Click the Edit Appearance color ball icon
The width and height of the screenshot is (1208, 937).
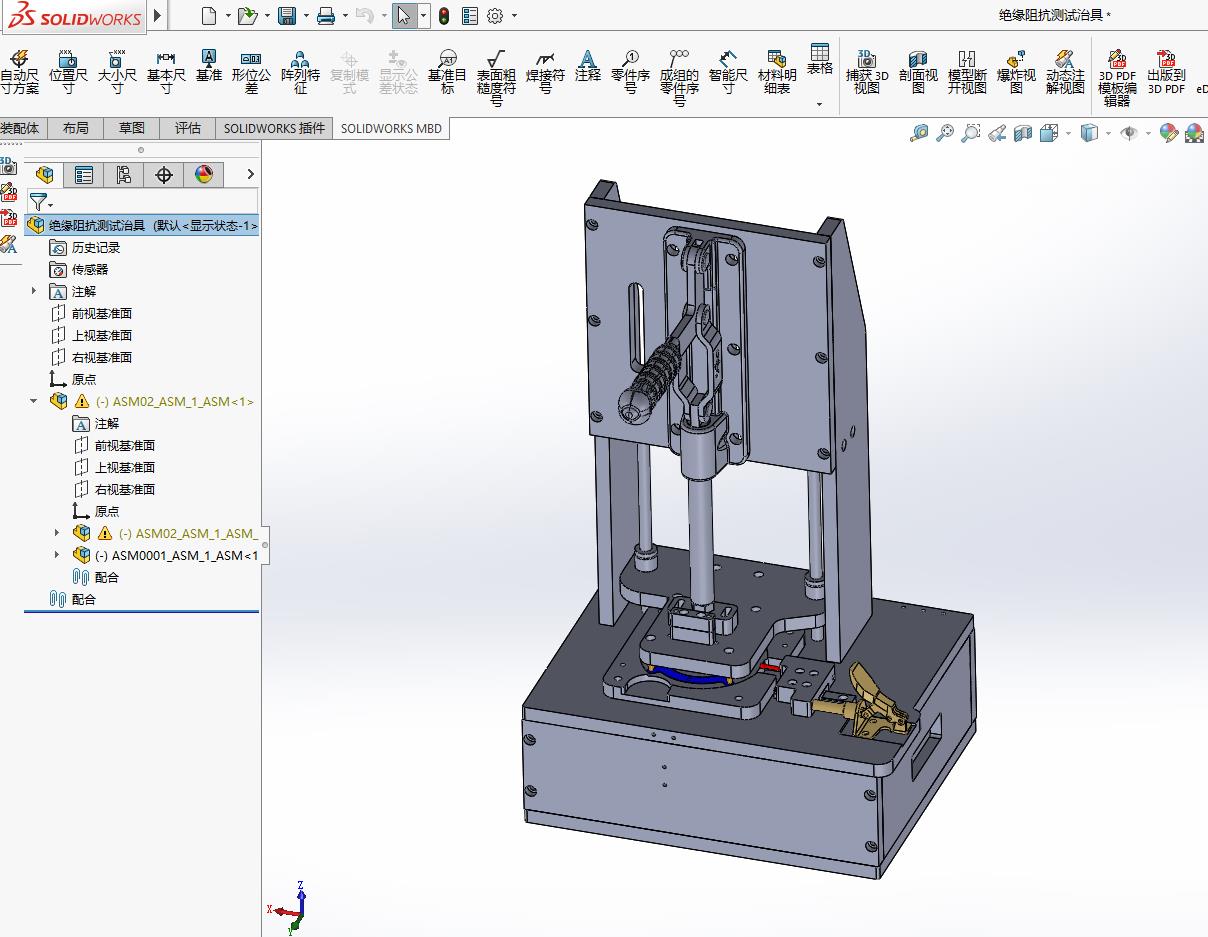[x=1168, y=133]
